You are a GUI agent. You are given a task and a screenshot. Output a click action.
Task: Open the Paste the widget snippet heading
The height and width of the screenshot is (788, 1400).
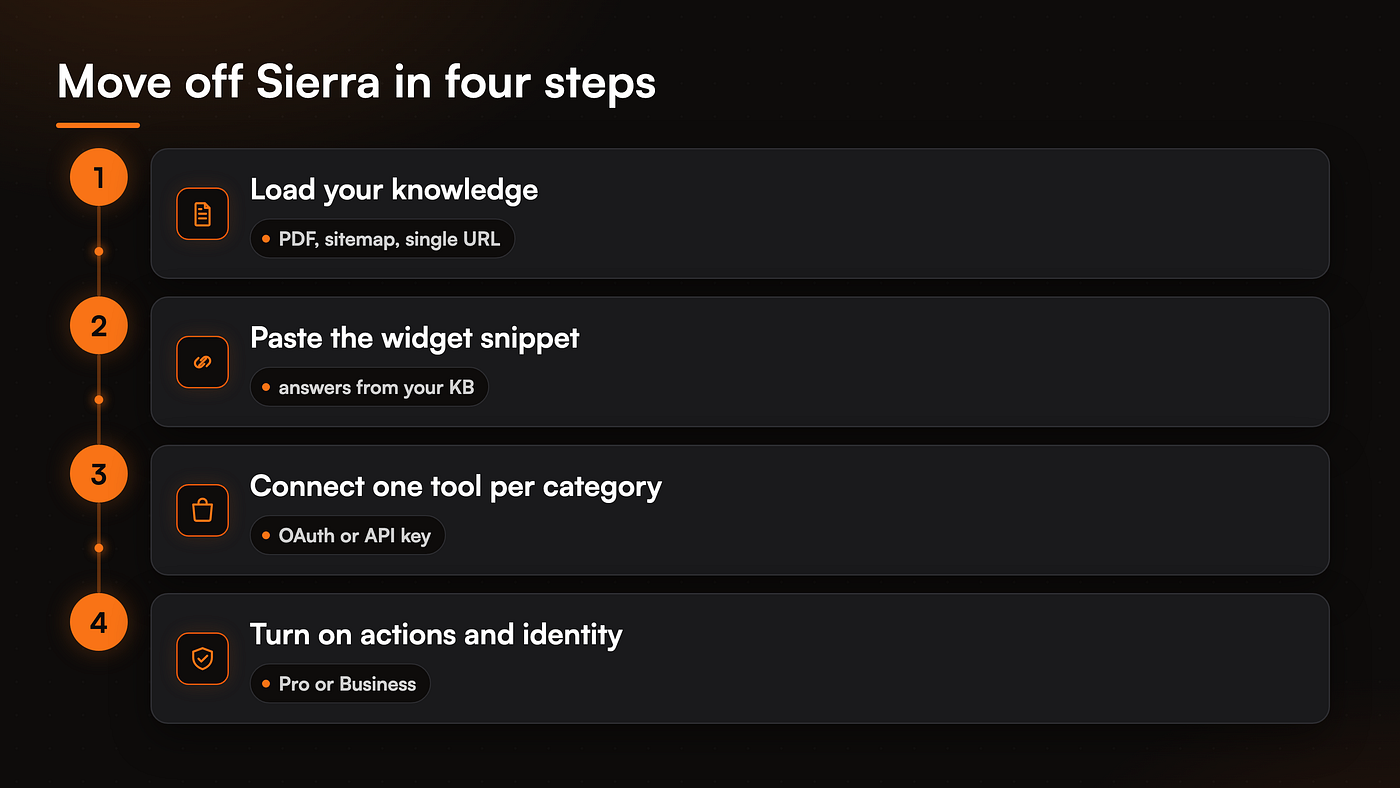pyautogui.click(x=415, y=338)
